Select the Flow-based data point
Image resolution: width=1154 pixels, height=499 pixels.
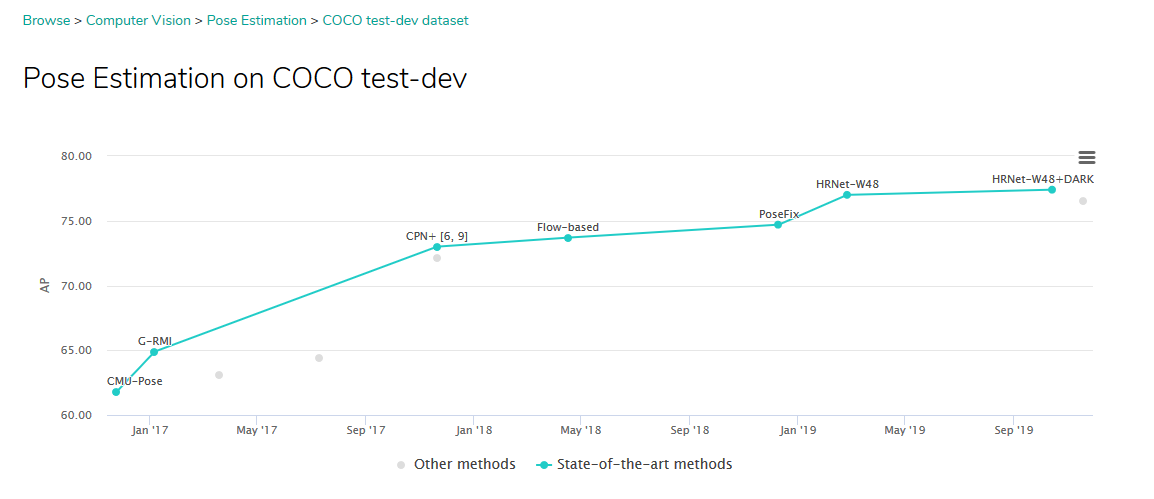[568, 238]
